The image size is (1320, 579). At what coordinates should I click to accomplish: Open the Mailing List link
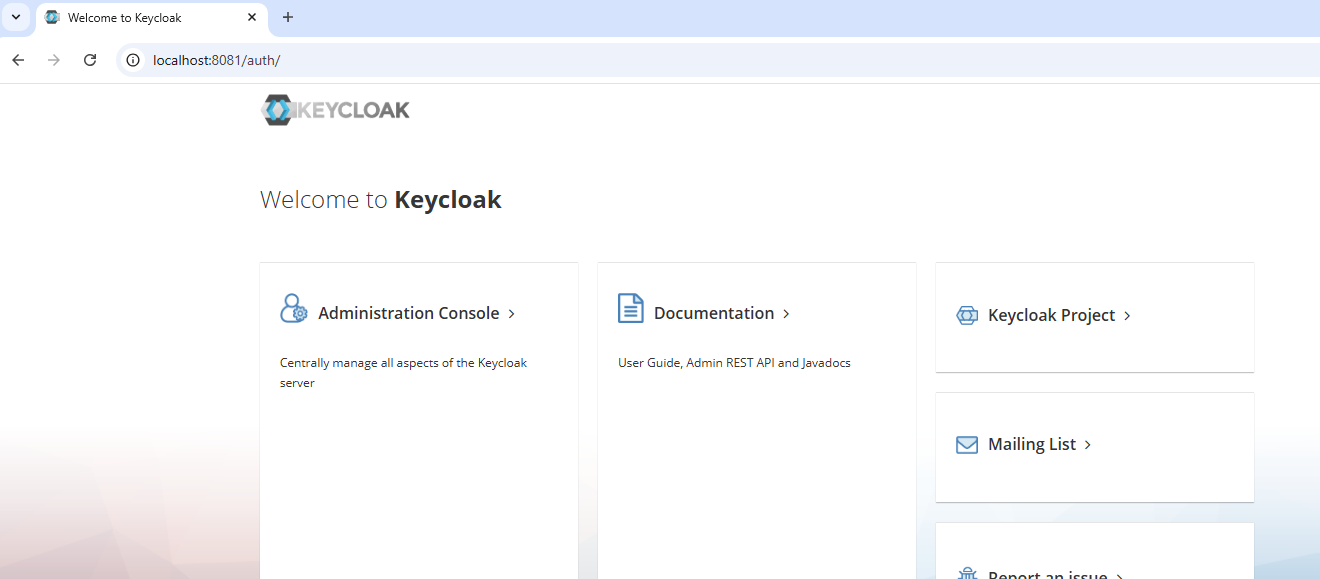[x=1031, y=444]
